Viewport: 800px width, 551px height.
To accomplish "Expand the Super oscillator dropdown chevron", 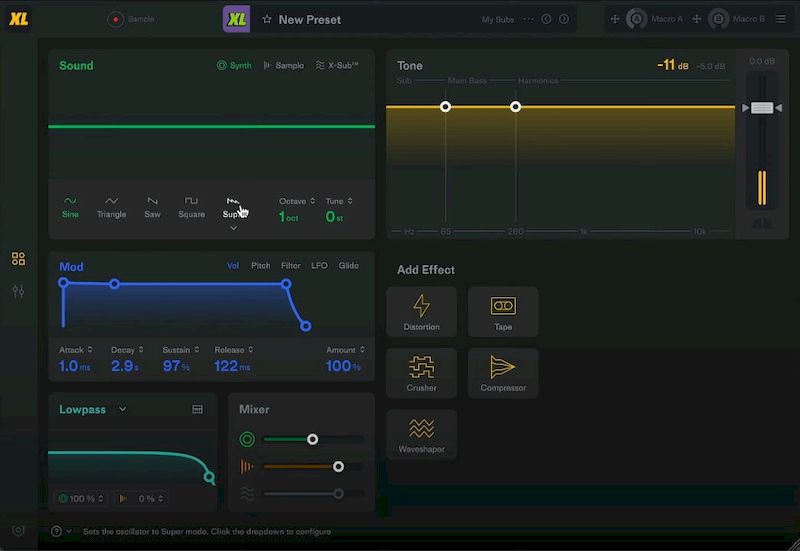I will click(233, 229).
